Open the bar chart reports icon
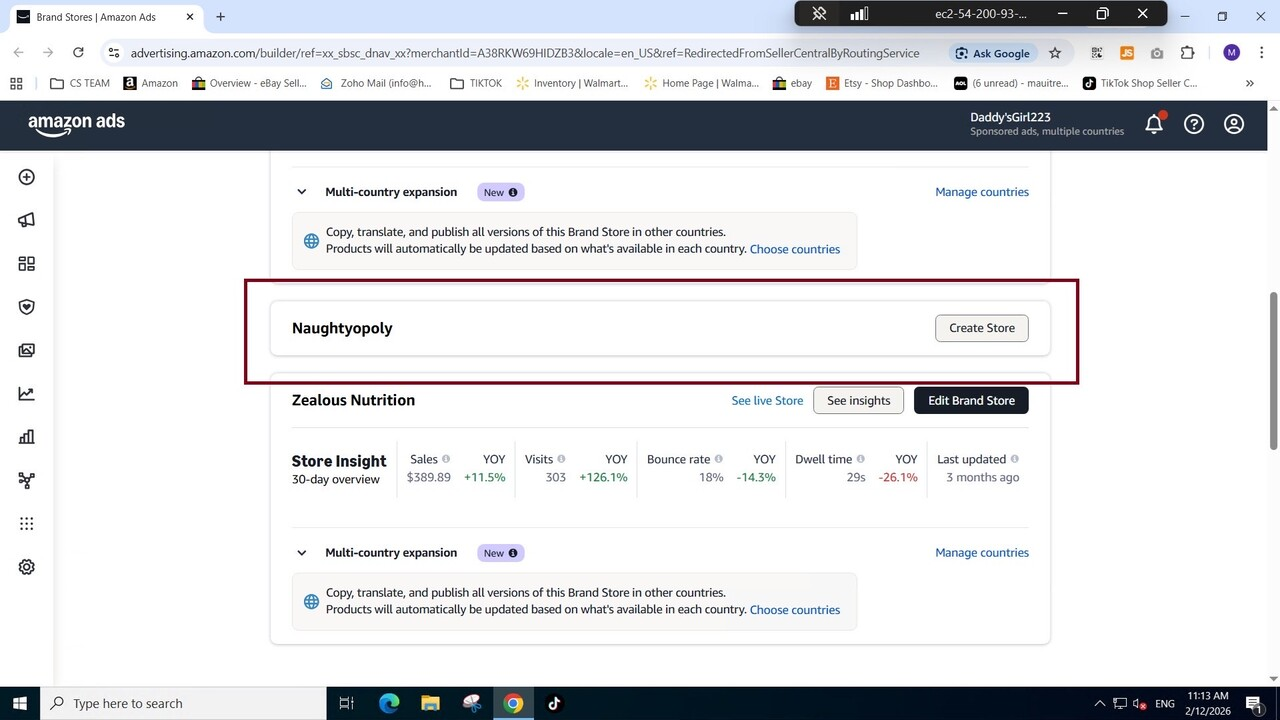 point(27,437)
